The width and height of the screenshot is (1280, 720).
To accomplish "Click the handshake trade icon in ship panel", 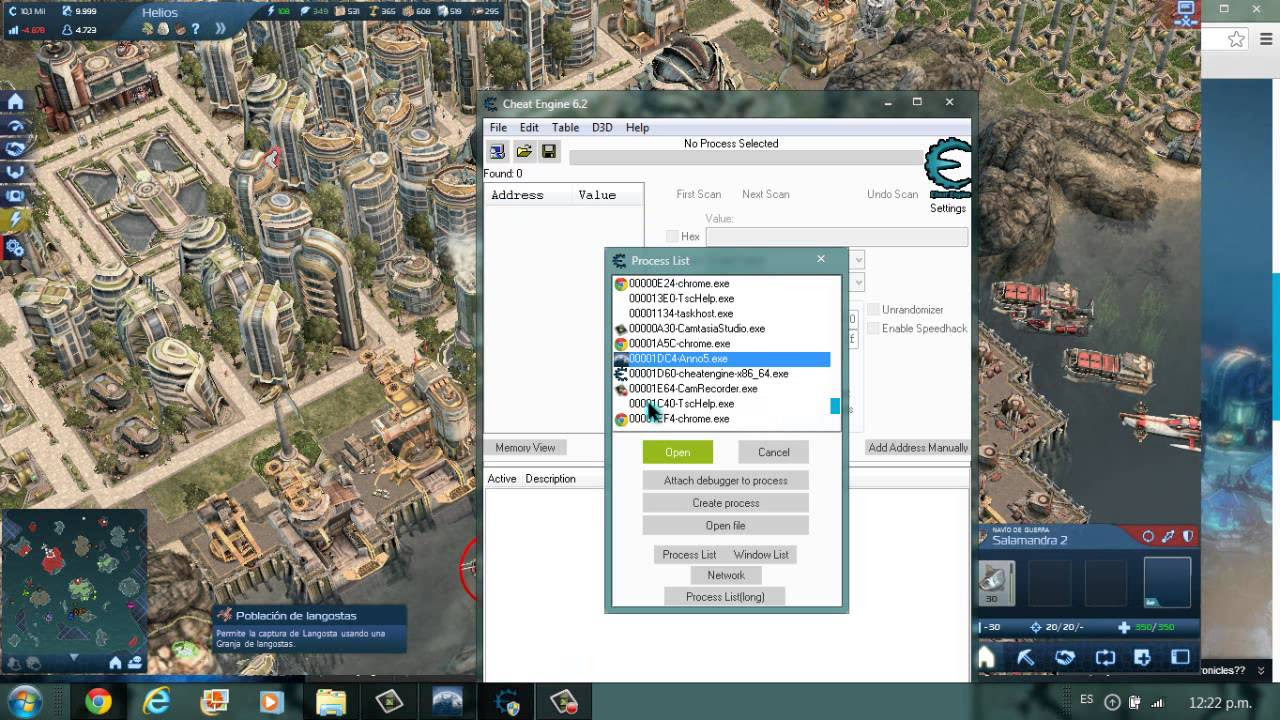I will (1065, 658).
